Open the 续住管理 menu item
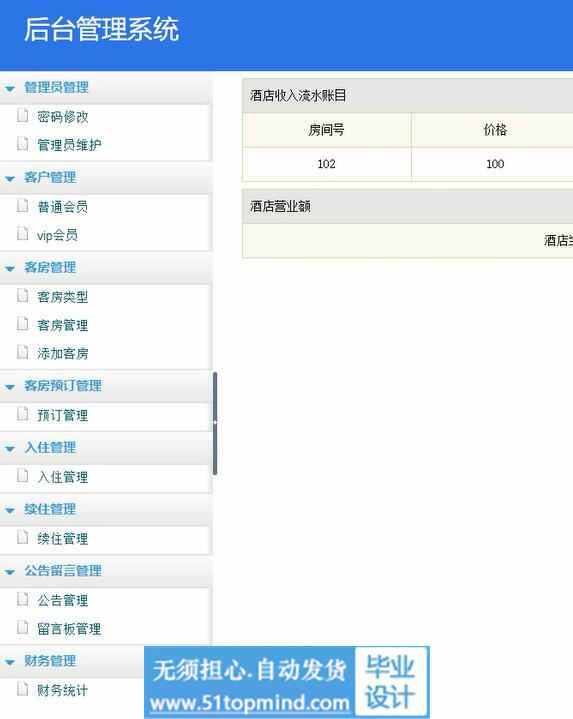Viewport: 573px width, 719px height. (63, 538)
